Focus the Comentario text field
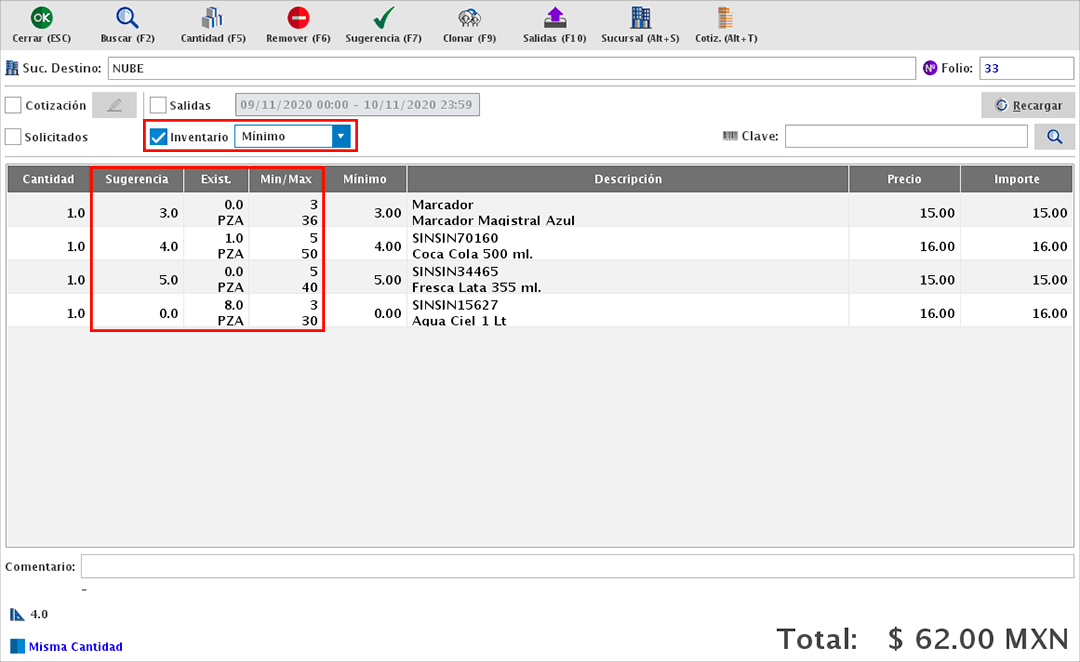The height and width of the screenshot is (662, 1080). coord(576,567)
